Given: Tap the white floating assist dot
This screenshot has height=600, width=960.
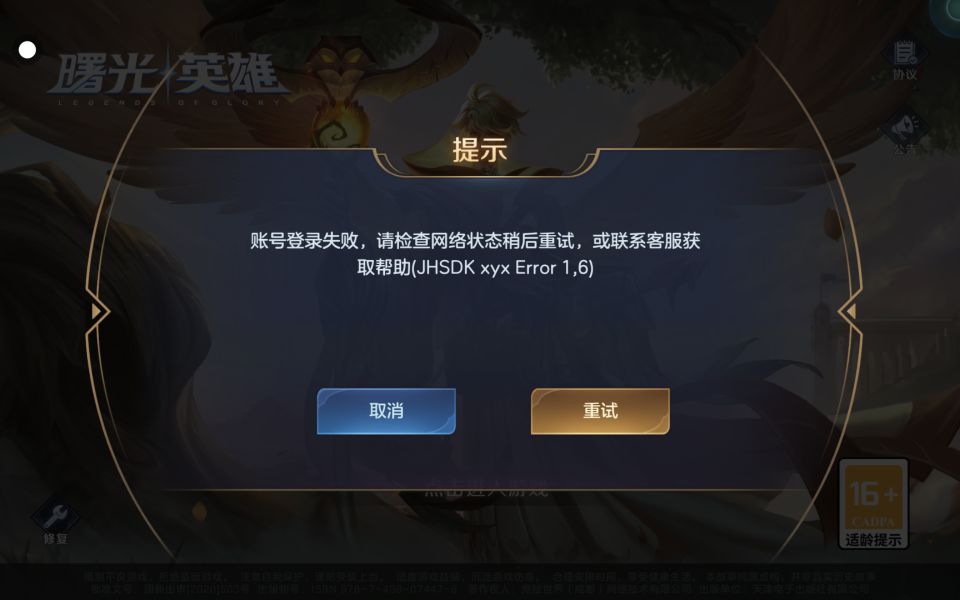Looking at the screenshot, I should tap(27, 50).
